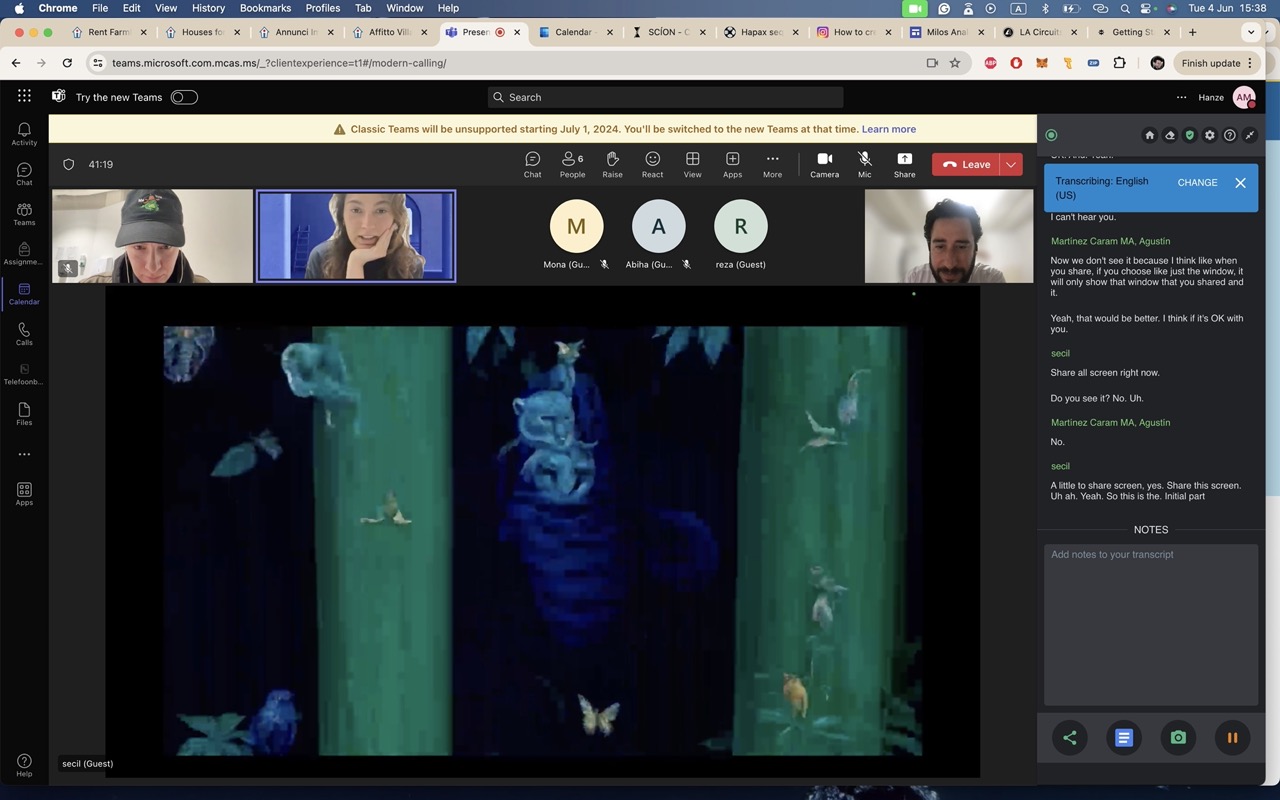
Task: Click the eraser icon in transcript panel
Action: tap(1169, 135)
